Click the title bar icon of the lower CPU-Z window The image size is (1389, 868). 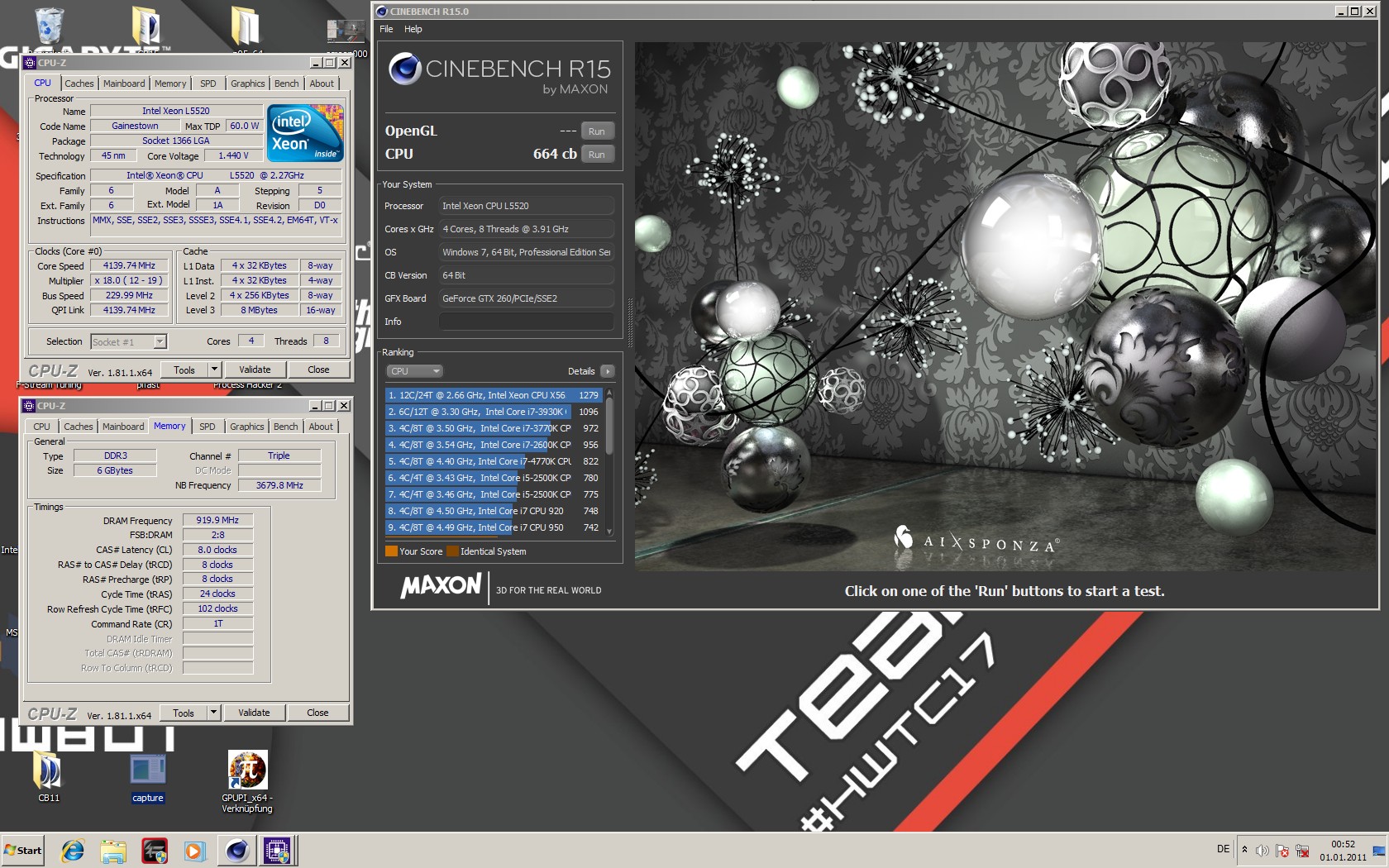point(29,406)
